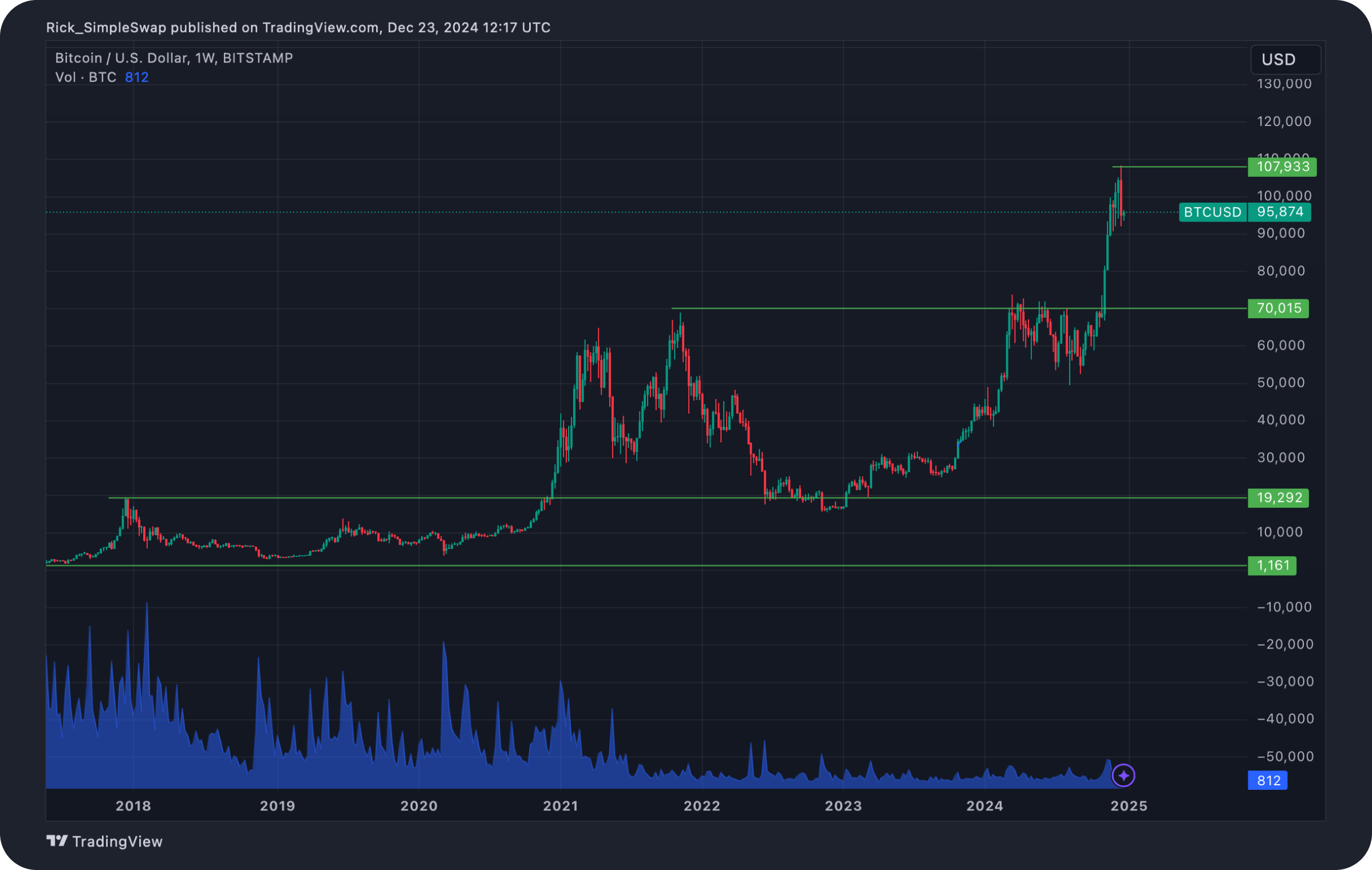This screenshot has width=1372, height=870.
Task: Click the 2022 time axis label
Action: pyautogui.click(x=702, y=806)
